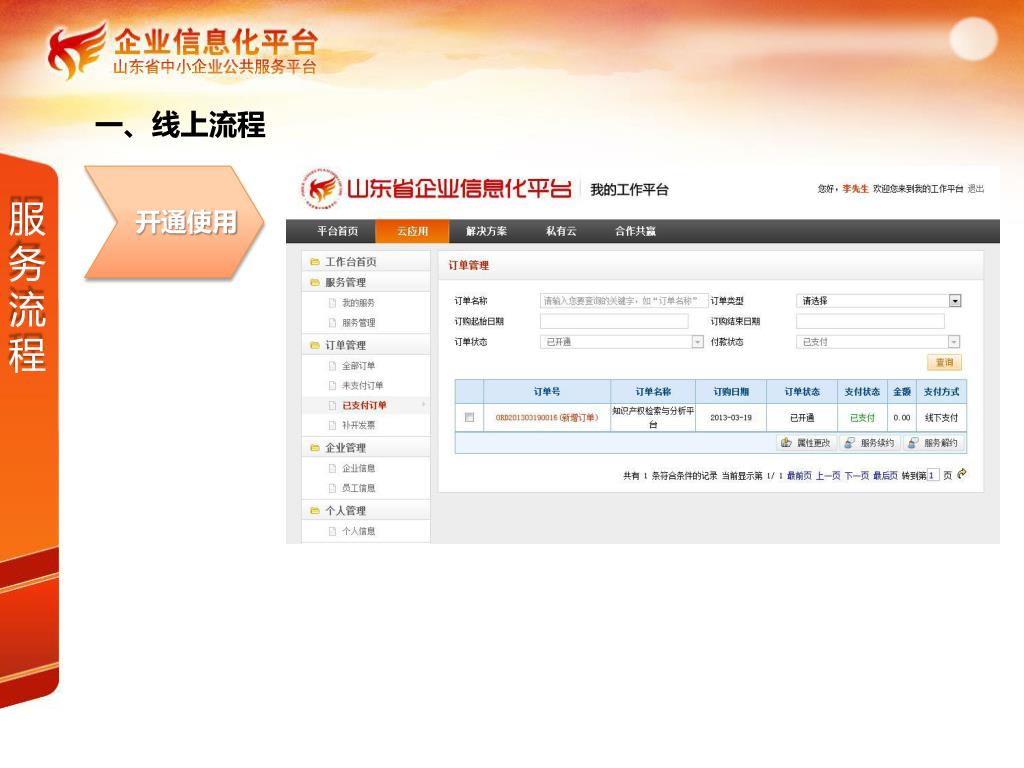The height and width of the screenshot is (768, 1024).
Task: Go to 上一页 previous page link
Action: [x=828, y=475]
